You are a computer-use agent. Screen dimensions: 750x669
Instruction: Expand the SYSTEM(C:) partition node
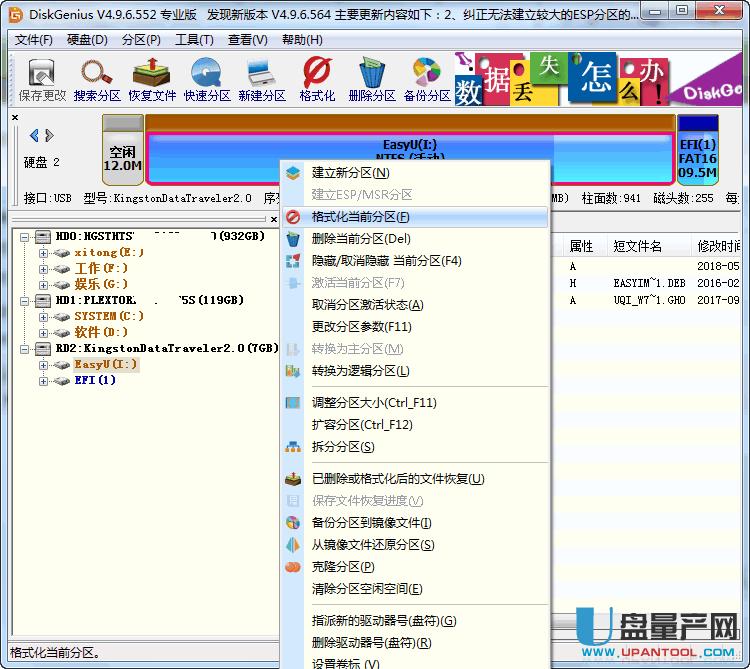[43, 316]
